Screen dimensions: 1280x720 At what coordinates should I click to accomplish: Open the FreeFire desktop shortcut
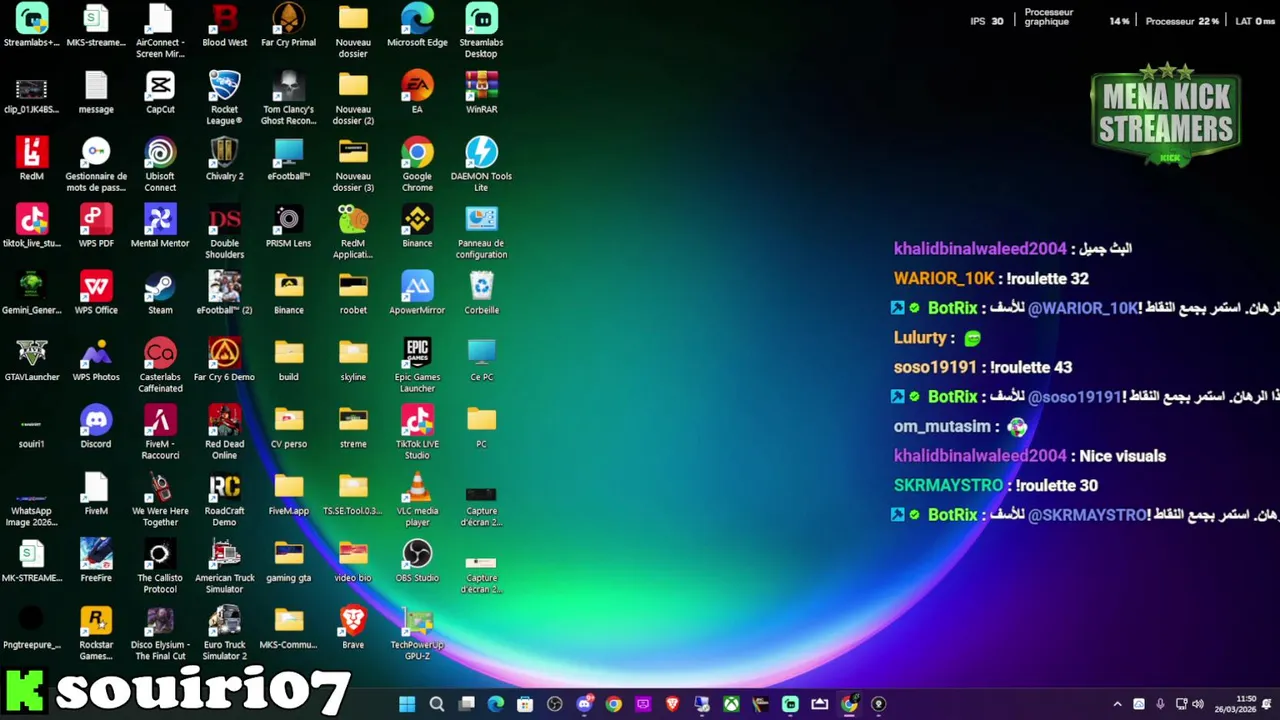[96, 563]
